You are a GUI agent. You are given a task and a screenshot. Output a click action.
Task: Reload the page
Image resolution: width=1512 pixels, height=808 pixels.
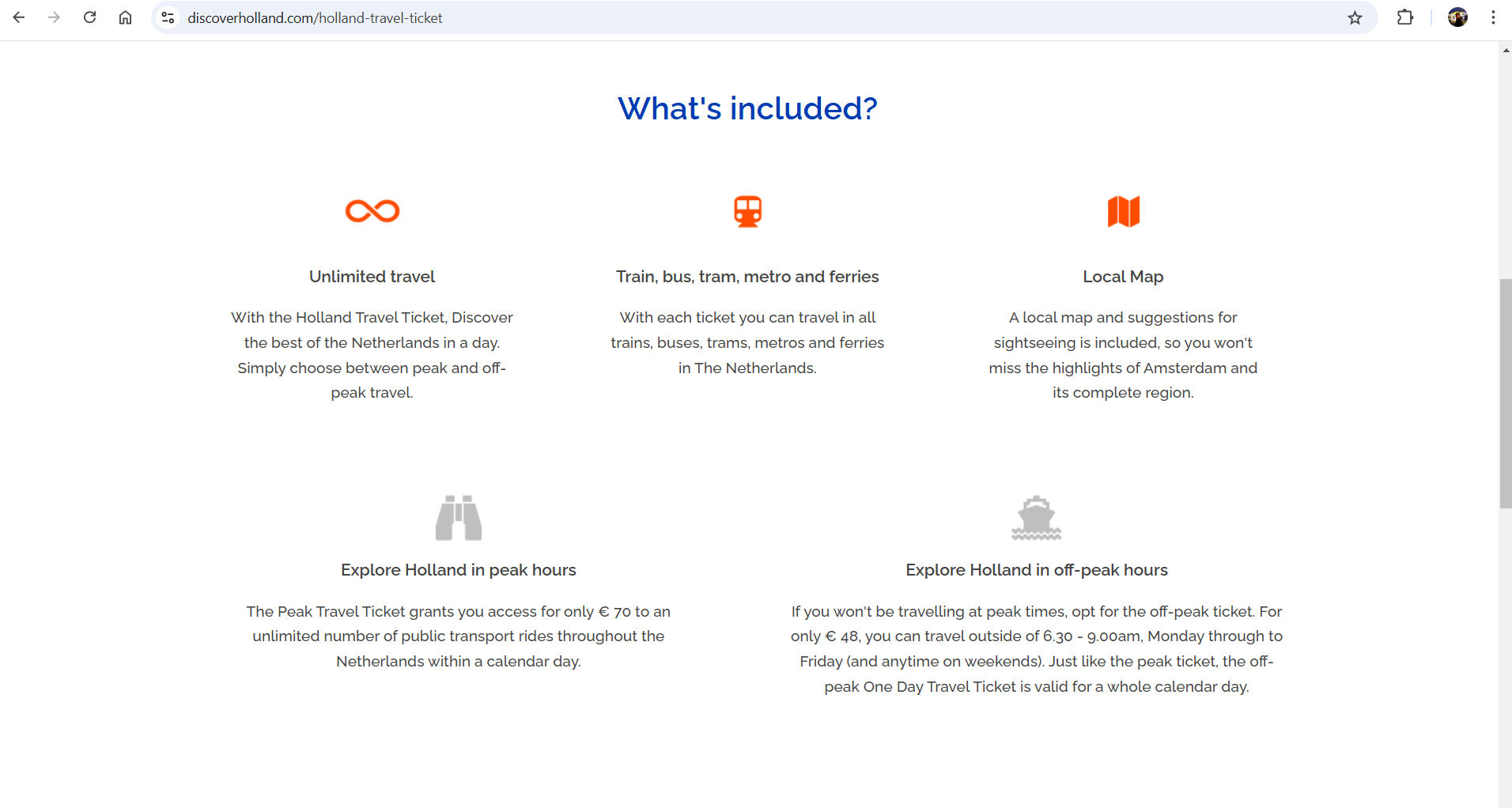pyautogui.click(x=89, y=17)
